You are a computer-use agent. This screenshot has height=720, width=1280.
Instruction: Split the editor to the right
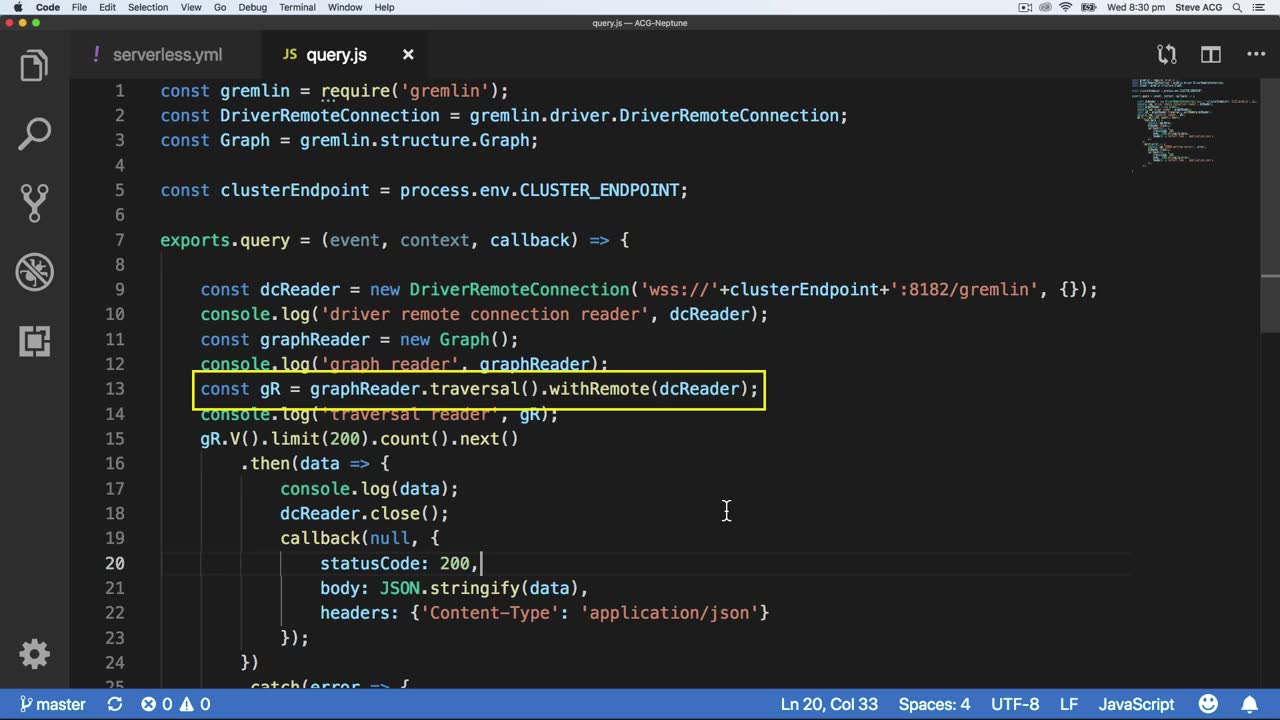click(x=1211, y=55)
